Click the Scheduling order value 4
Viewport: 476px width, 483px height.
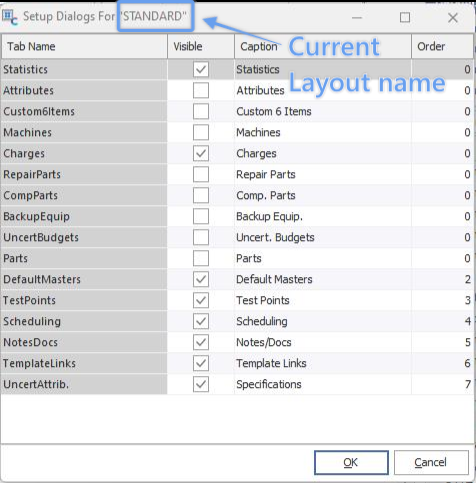[x=442, y=321]
